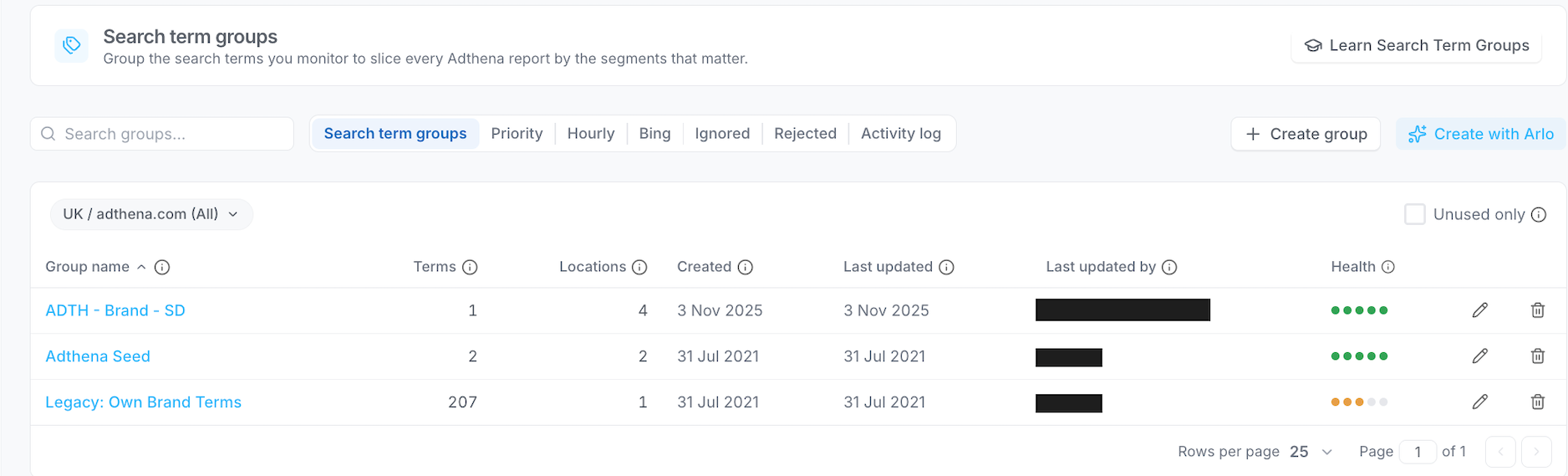This screenshot has width=1568, height=476.
Task: Sort by Group name column
Action: pyautogui.click(x=88, y=267)
